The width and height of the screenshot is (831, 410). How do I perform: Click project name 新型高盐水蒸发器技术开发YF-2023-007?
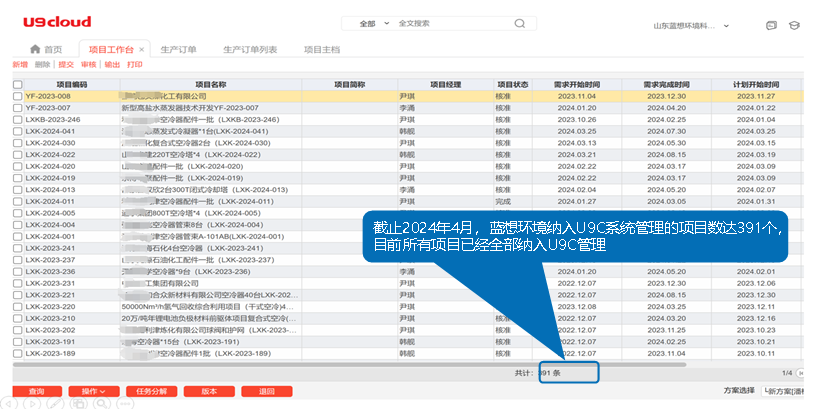[190, 108]
